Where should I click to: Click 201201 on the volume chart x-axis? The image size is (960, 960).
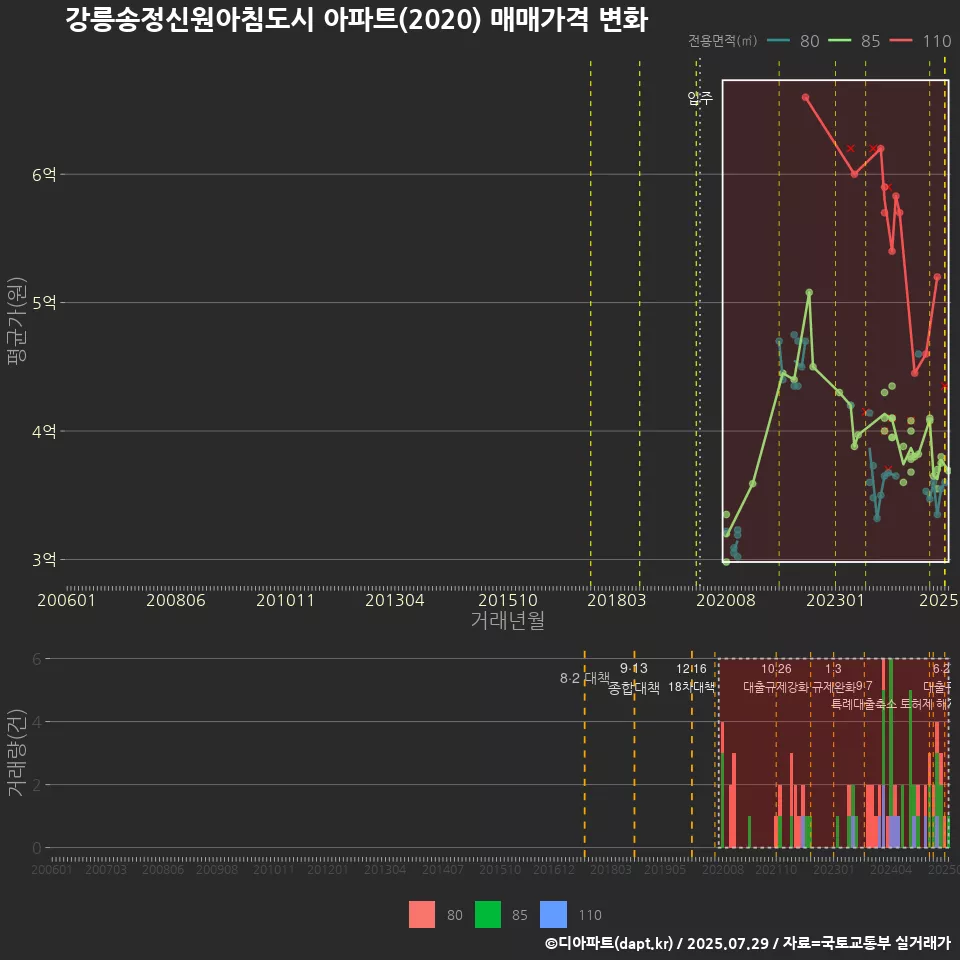coord(328,869)
